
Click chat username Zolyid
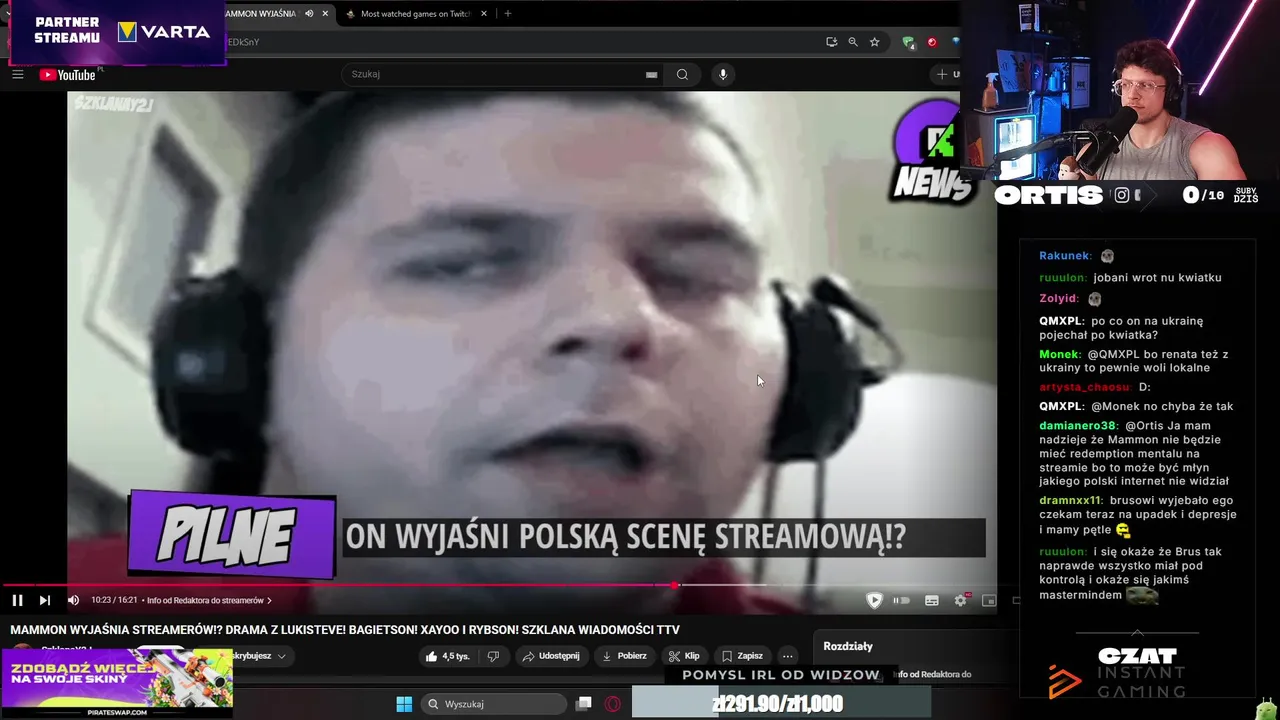1059,298
